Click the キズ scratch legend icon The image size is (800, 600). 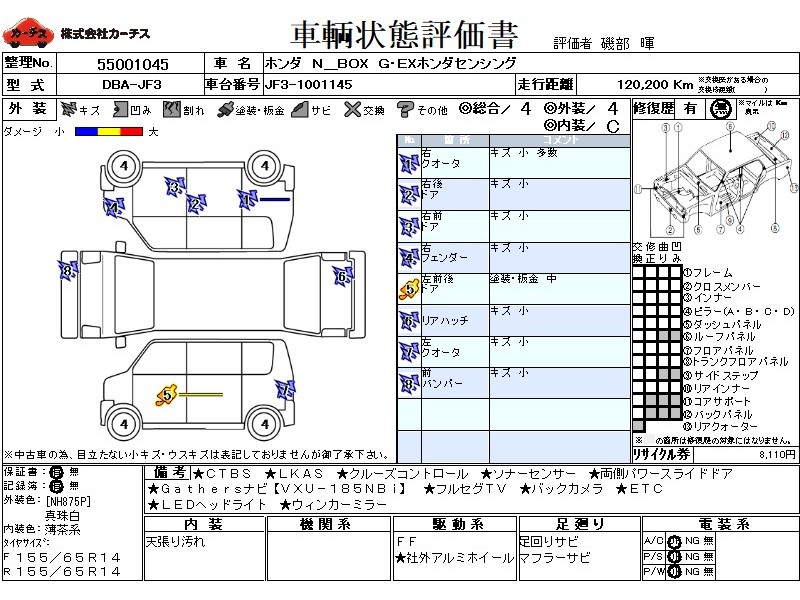click(68, 109)
